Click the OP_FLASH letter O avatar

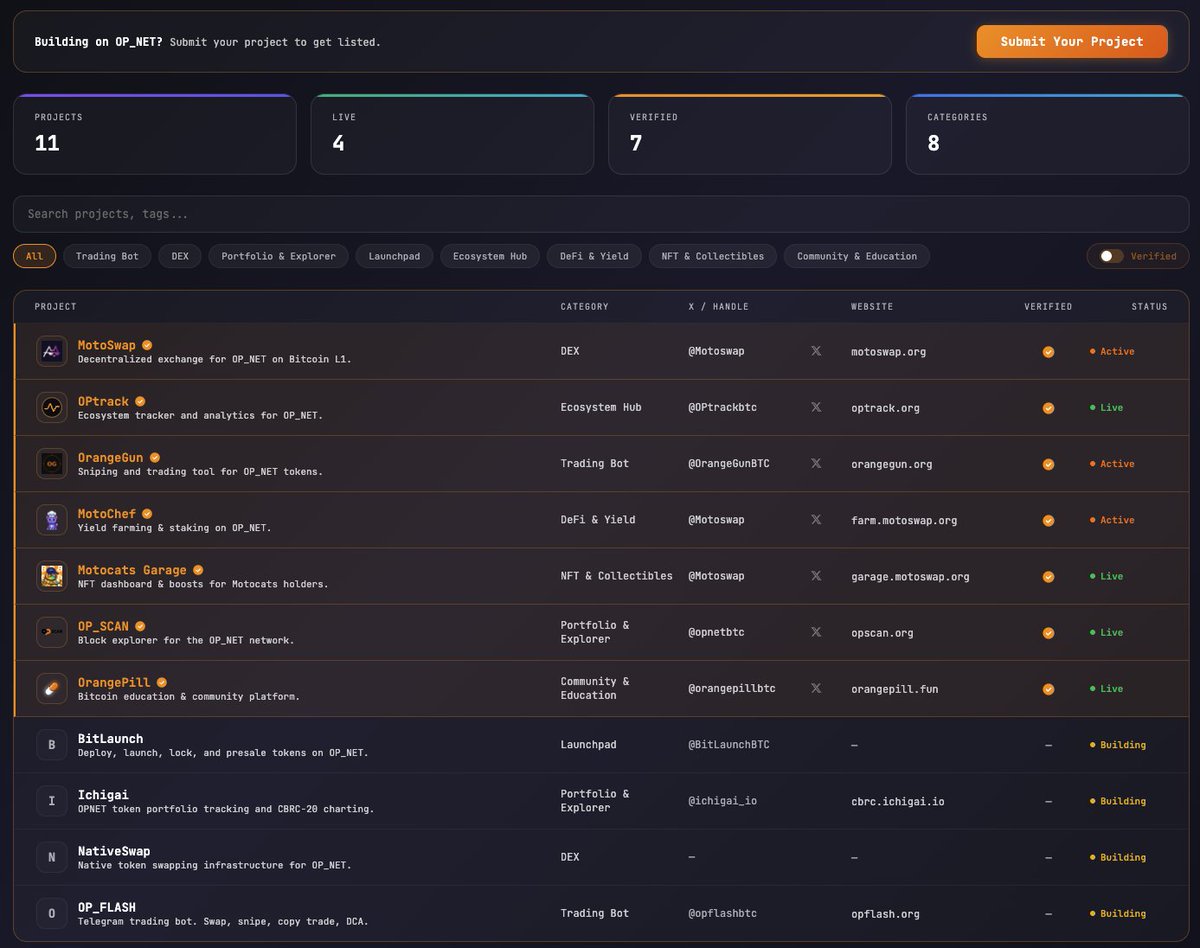[x=52, y=913]
